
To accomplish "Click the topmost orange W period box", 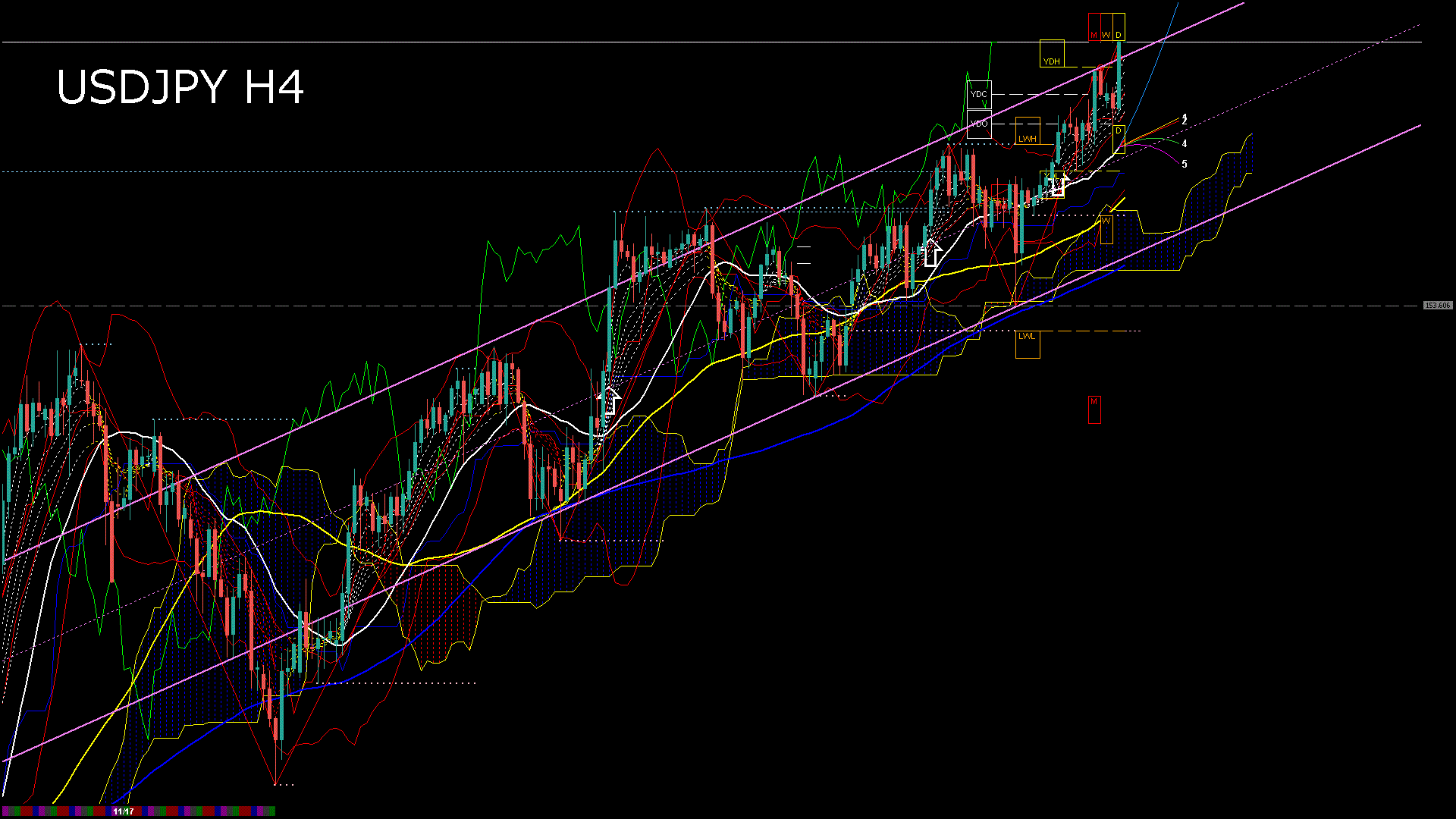I will tap(1106, 28).
